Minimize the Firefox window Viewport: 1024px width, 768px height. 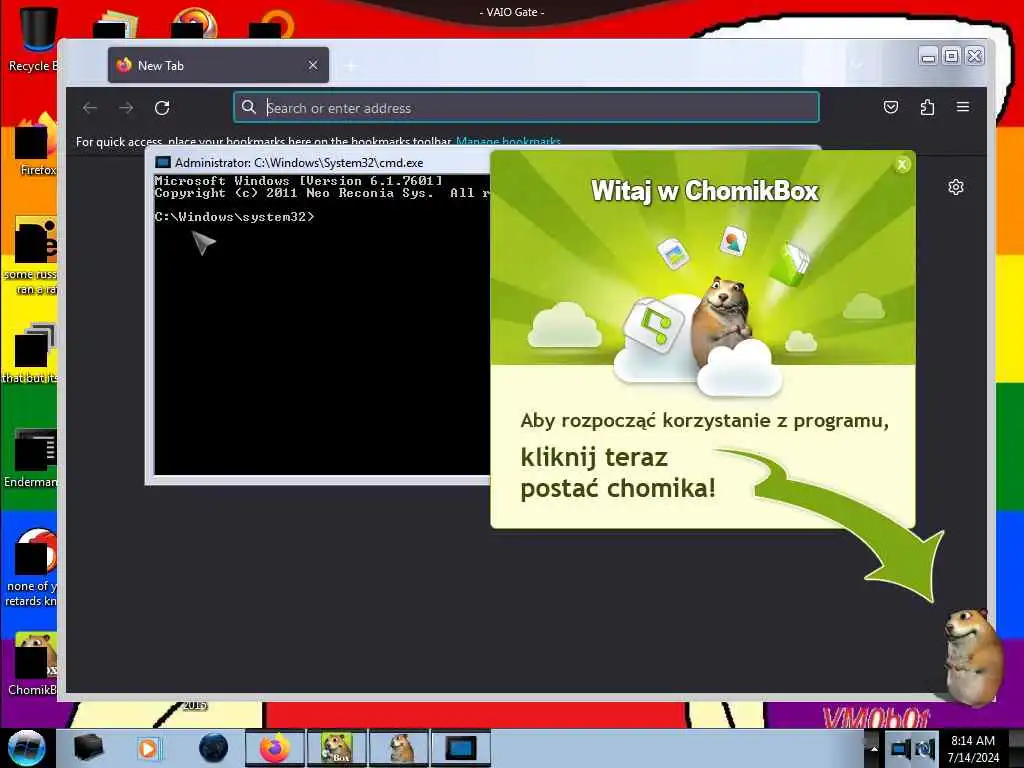coord(928,57)
